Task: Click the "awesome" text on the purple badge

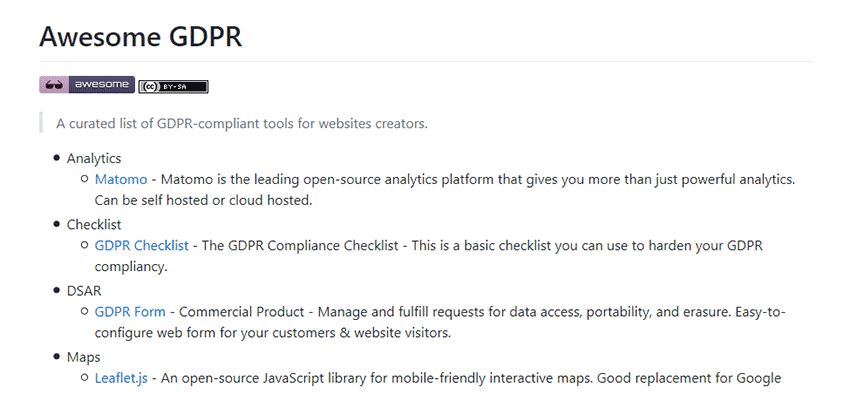Action: point(100,85)
